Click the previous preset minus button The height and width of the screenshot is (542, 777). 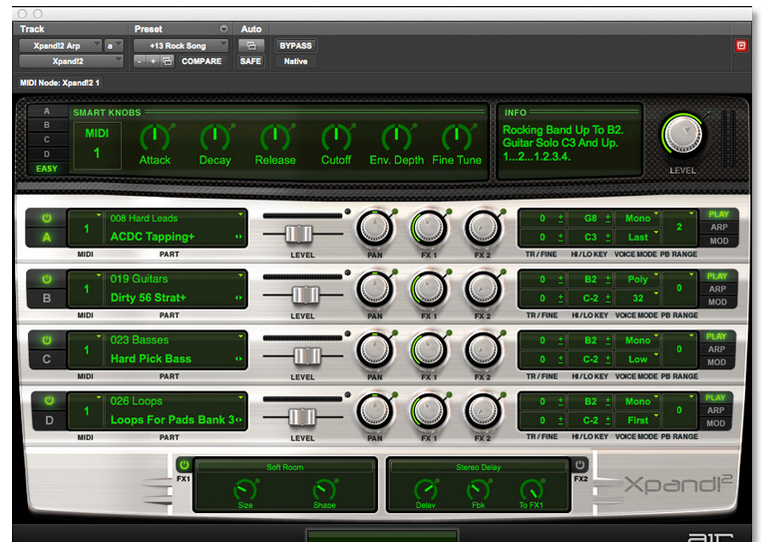click(140, 61)
